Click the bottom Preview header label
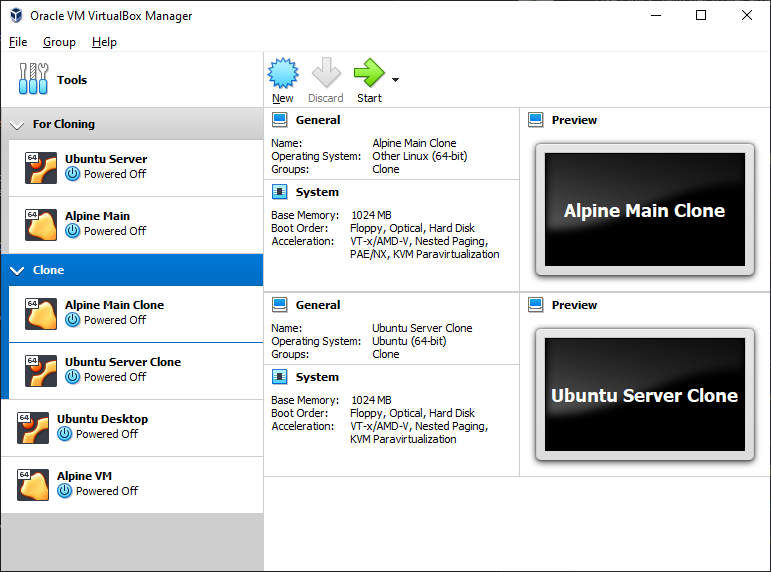 [574, 305]
